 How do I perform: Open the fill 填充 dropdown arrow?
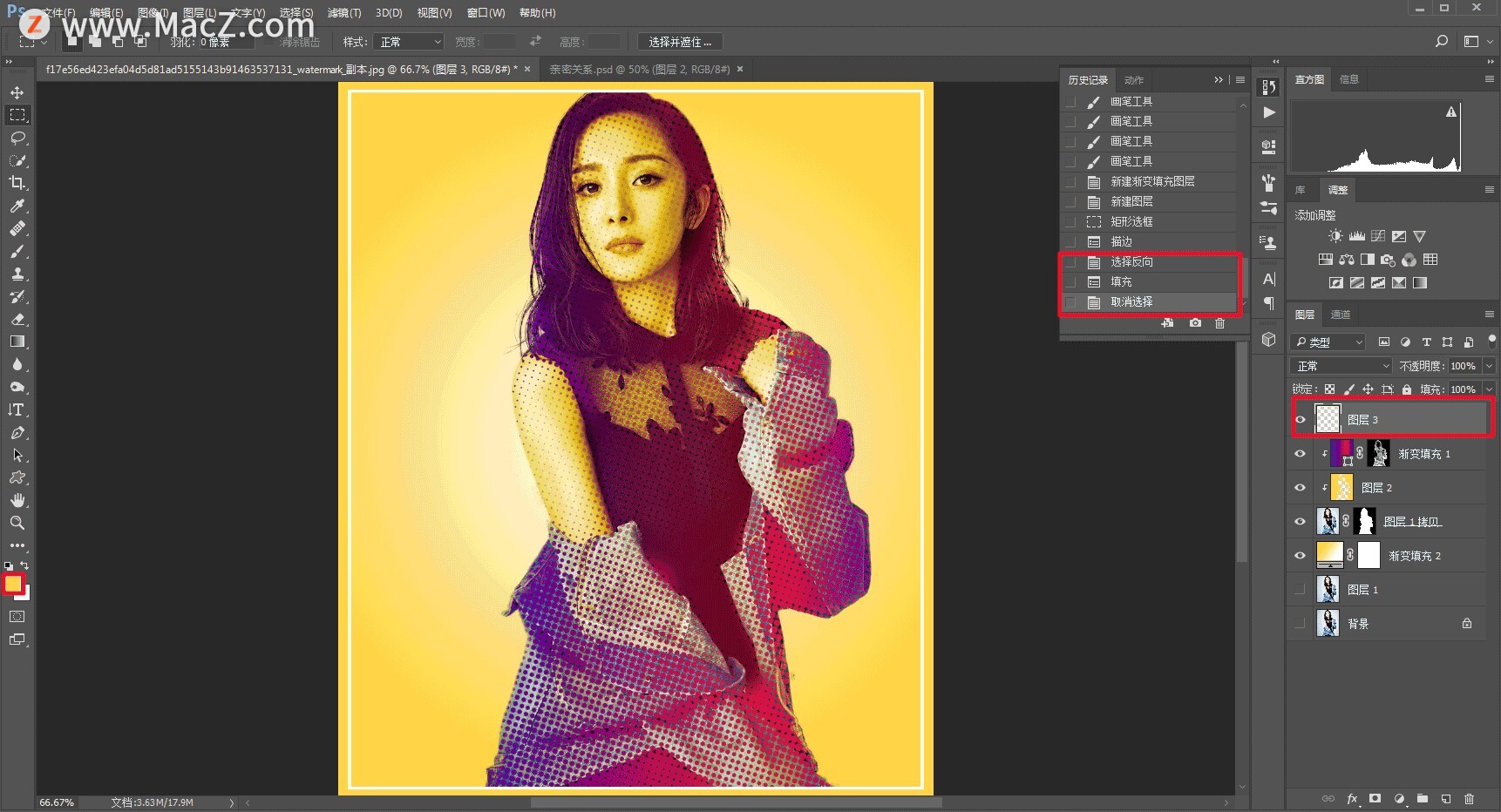tap(1489, 389)
